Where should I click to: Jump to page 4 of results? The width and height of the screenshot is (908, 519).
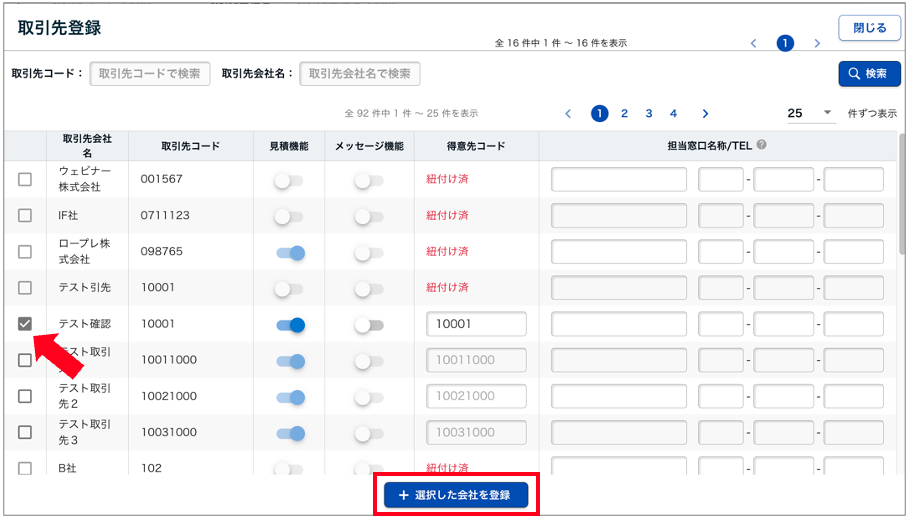[673, 114]
